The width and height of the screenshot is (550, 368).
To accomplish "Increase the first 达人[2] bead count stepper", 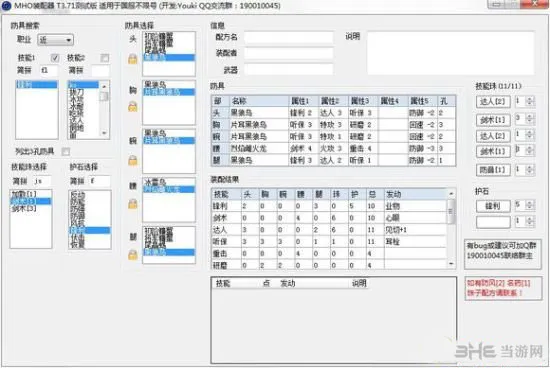I will tap(530, 99).
